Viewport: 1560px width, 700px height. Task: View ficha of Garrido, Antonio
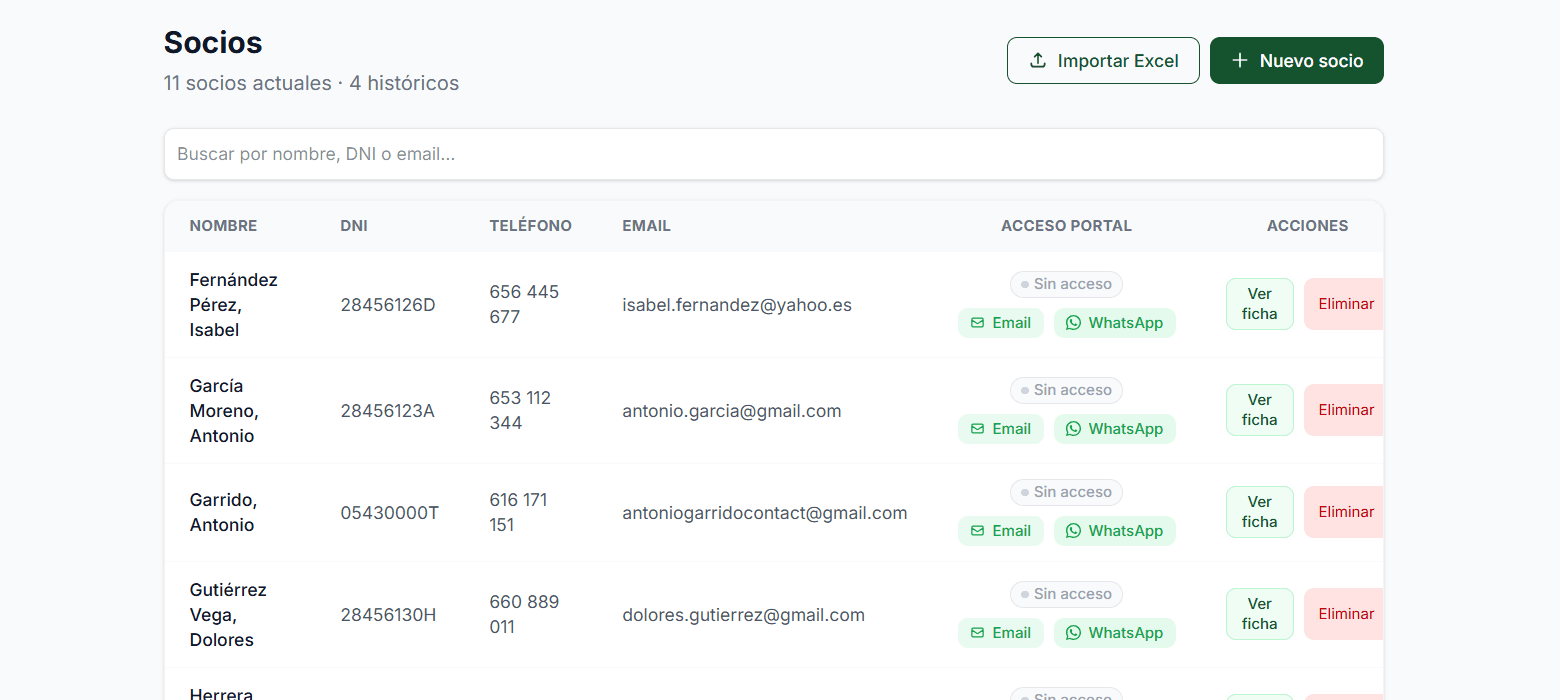[x=1260, y=512]
